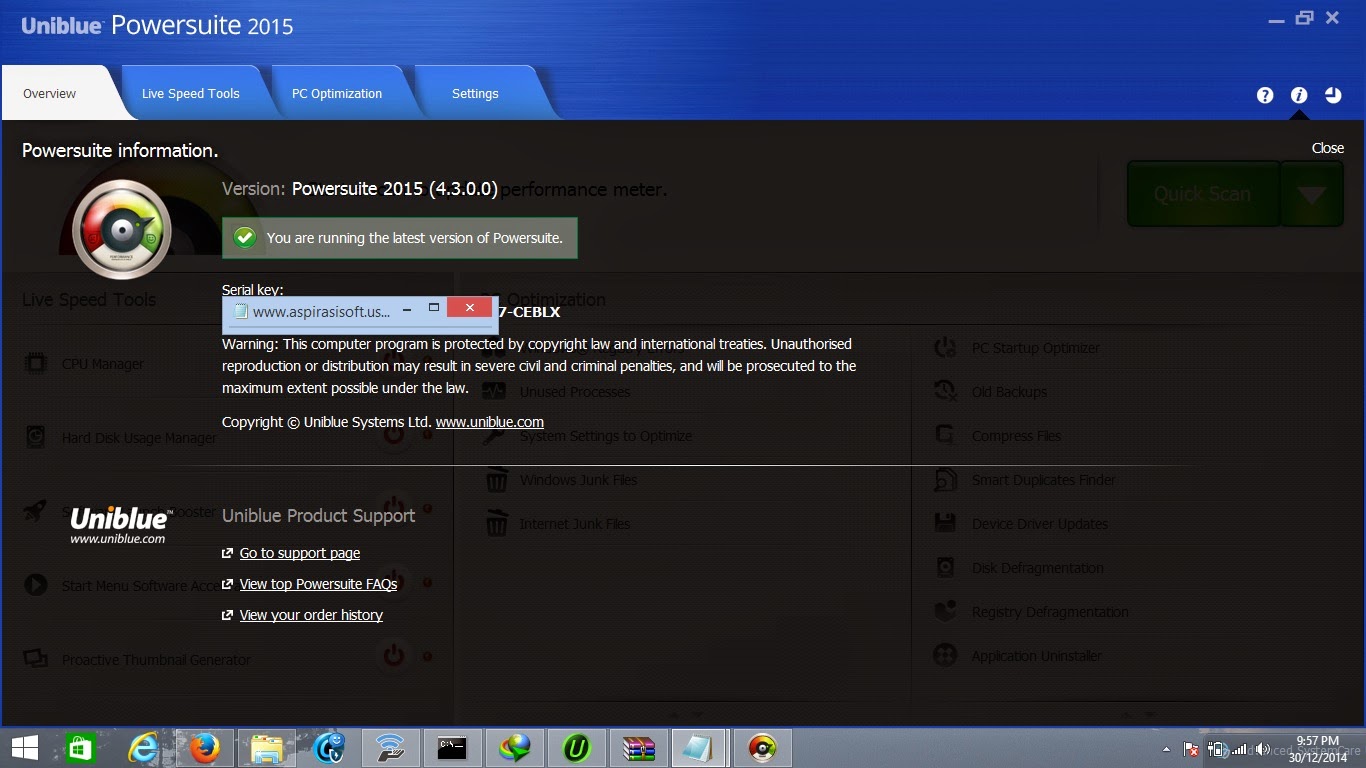Open the Windows Start button
Screen dimensions: 1366x768
click(x=24, y=748)
